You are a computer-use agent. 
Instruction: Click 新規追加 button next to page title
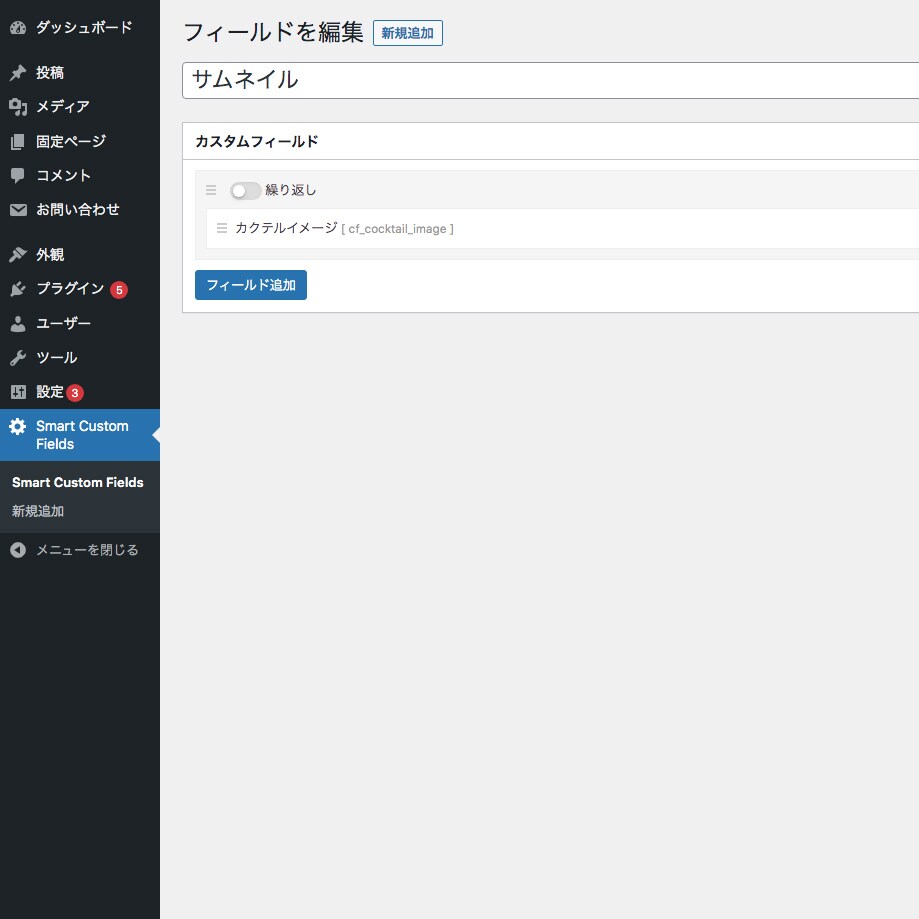click(x=408, y=33)
